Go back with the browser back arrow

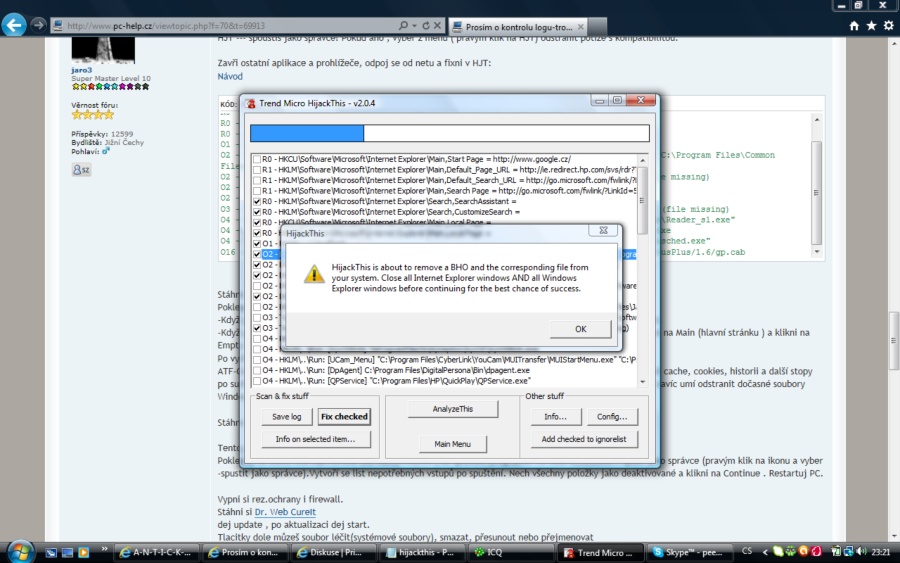pyautogui.click(x=14, y=25)
